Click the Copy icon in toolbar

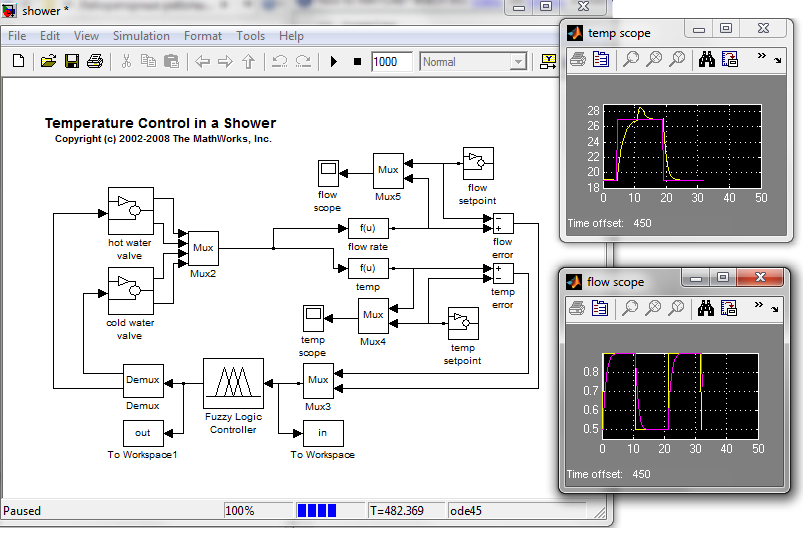149,61
